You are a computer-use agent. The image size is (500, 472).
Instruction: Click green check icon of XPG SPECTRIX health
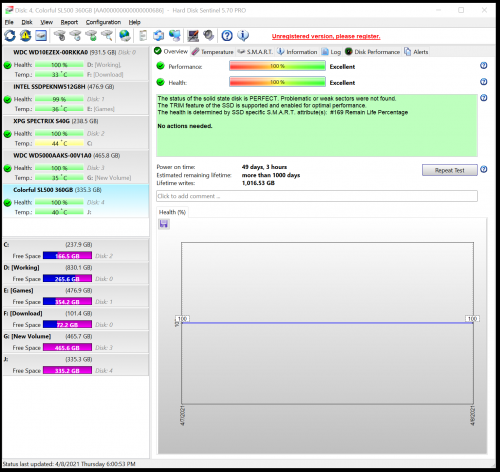coord(8,134)
